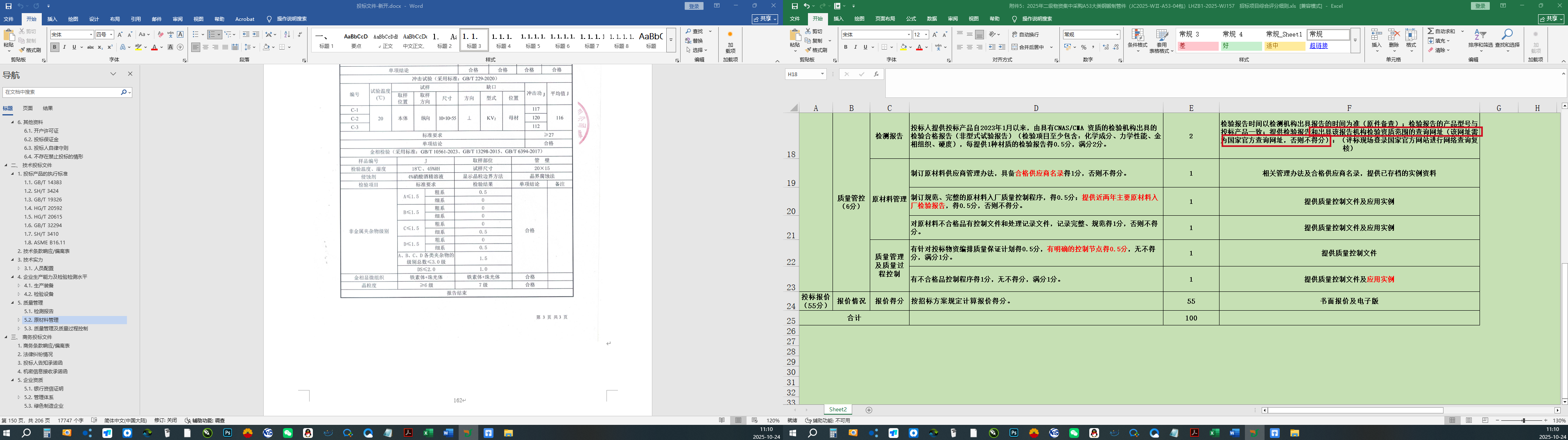Click the 超链接 cell style in Excel
The image size is (1568, 440).
[x=1328, y=46]
